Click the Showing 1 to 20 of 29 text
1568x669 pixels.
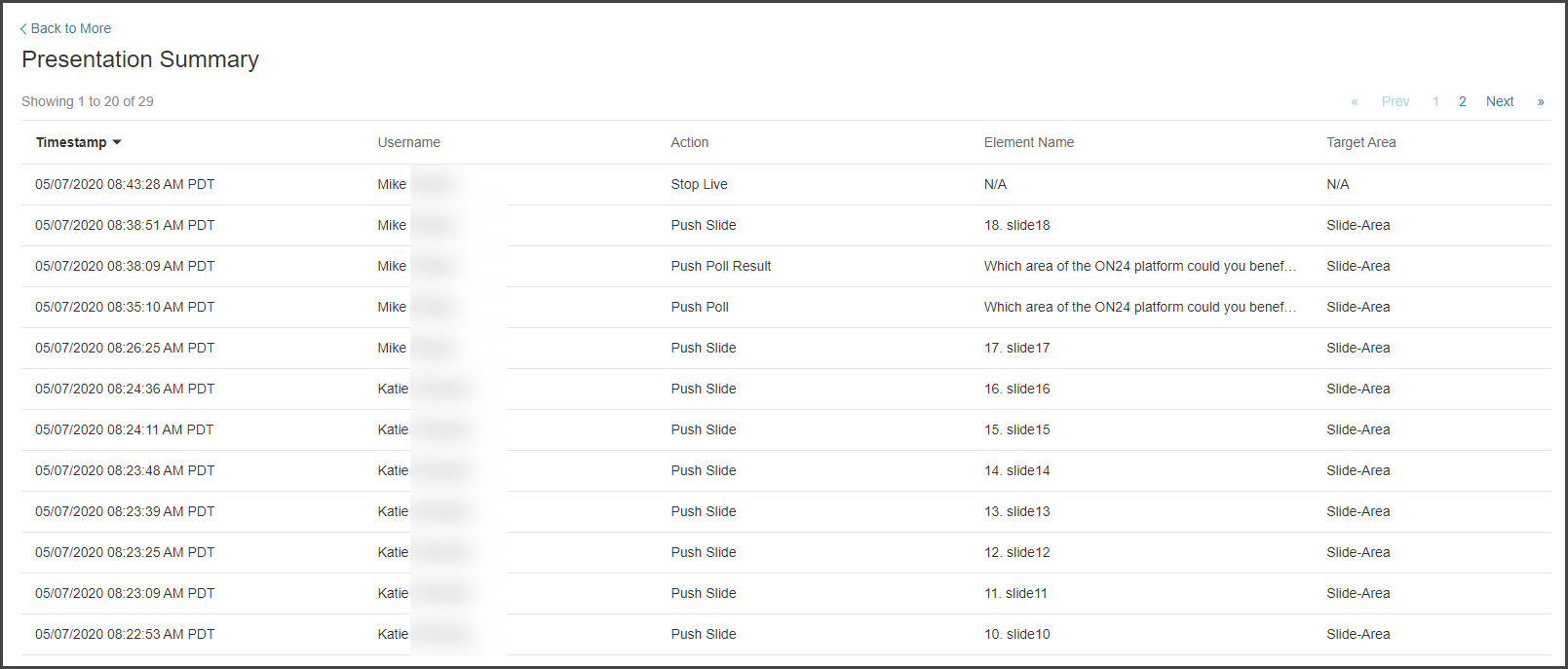88,100
